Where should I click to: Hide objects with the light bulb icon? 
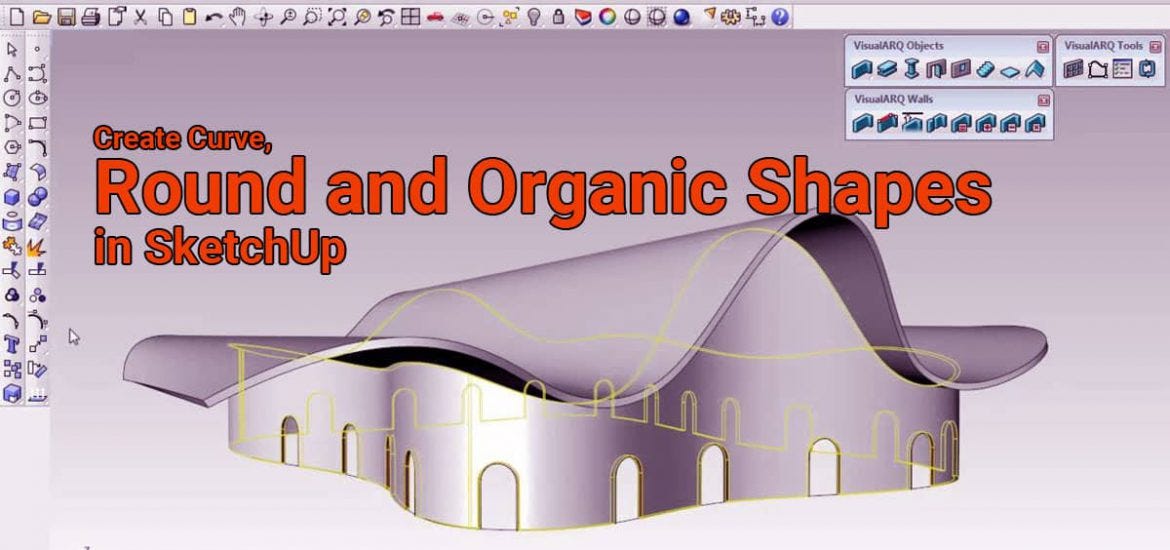533,17
